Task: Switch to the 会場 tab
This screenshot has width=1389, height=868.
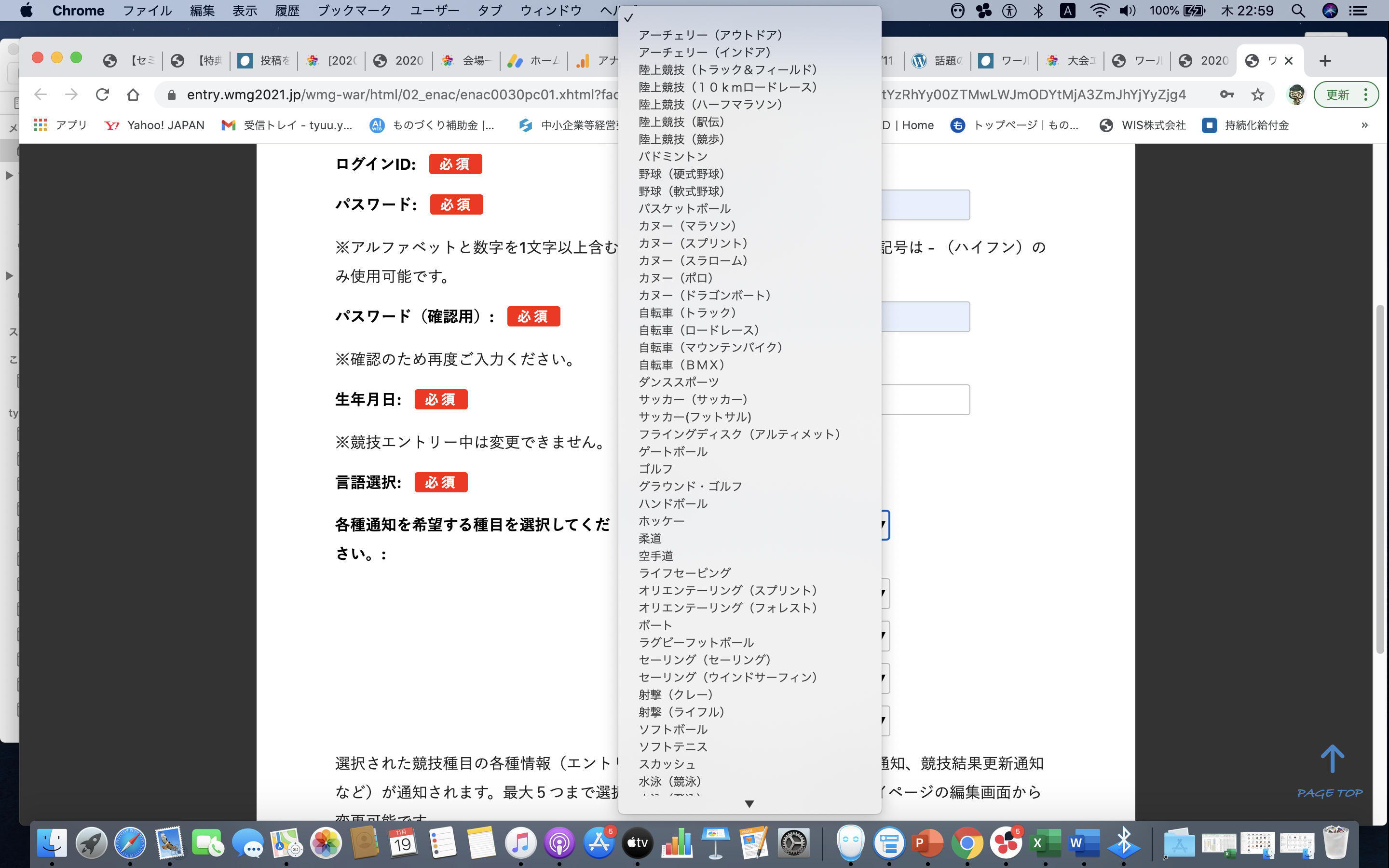Action: coord(466,61)
